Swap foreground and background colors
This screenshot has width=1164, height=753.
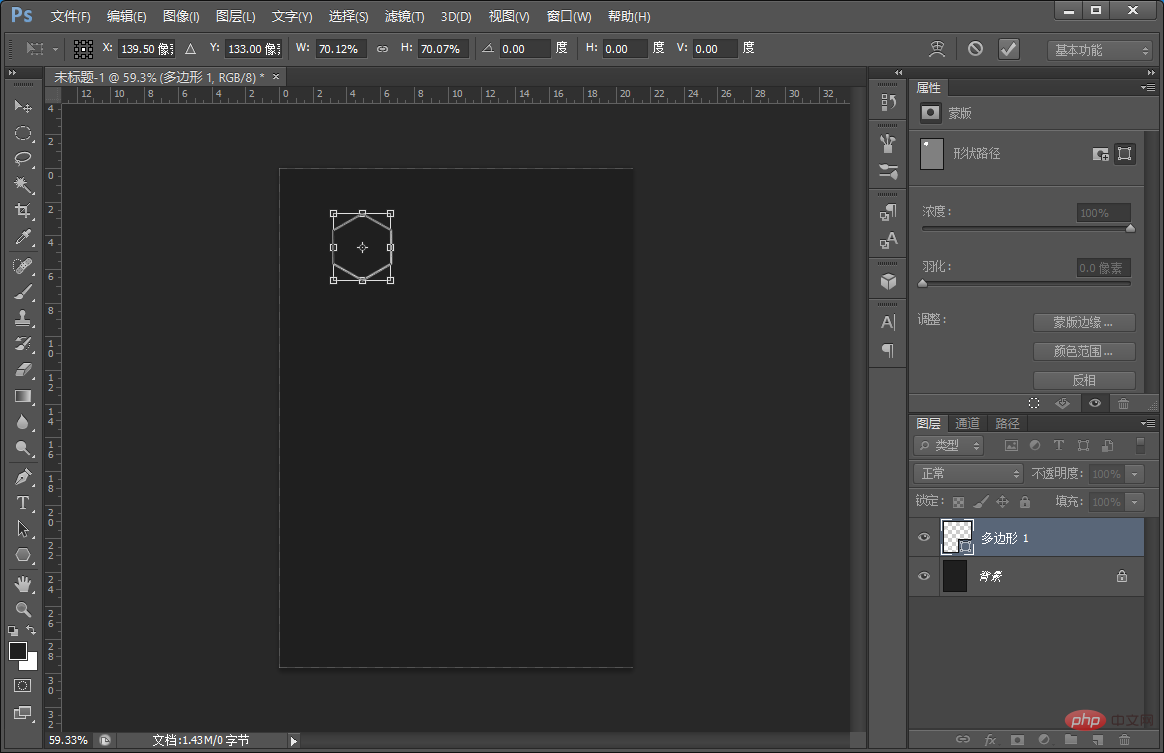(x=31, y=630)
